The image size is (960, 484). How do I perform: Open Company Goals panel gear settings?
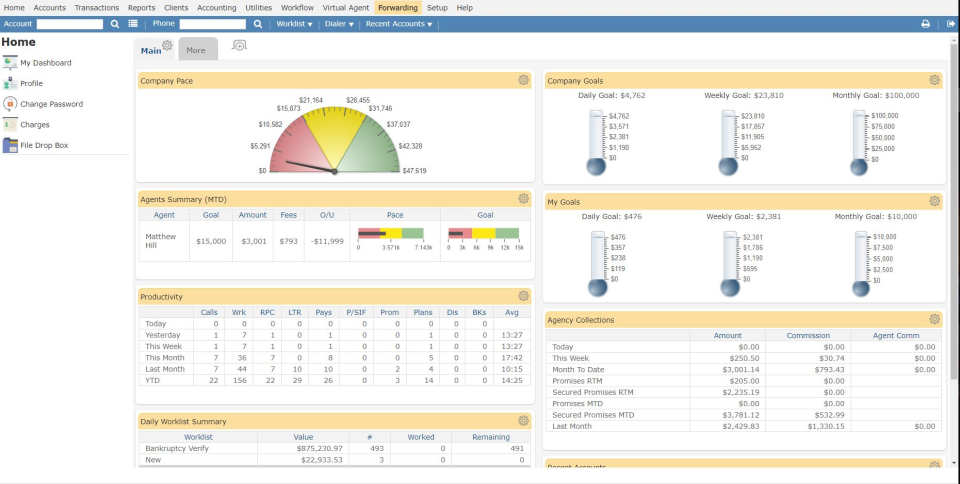(934, 80)
